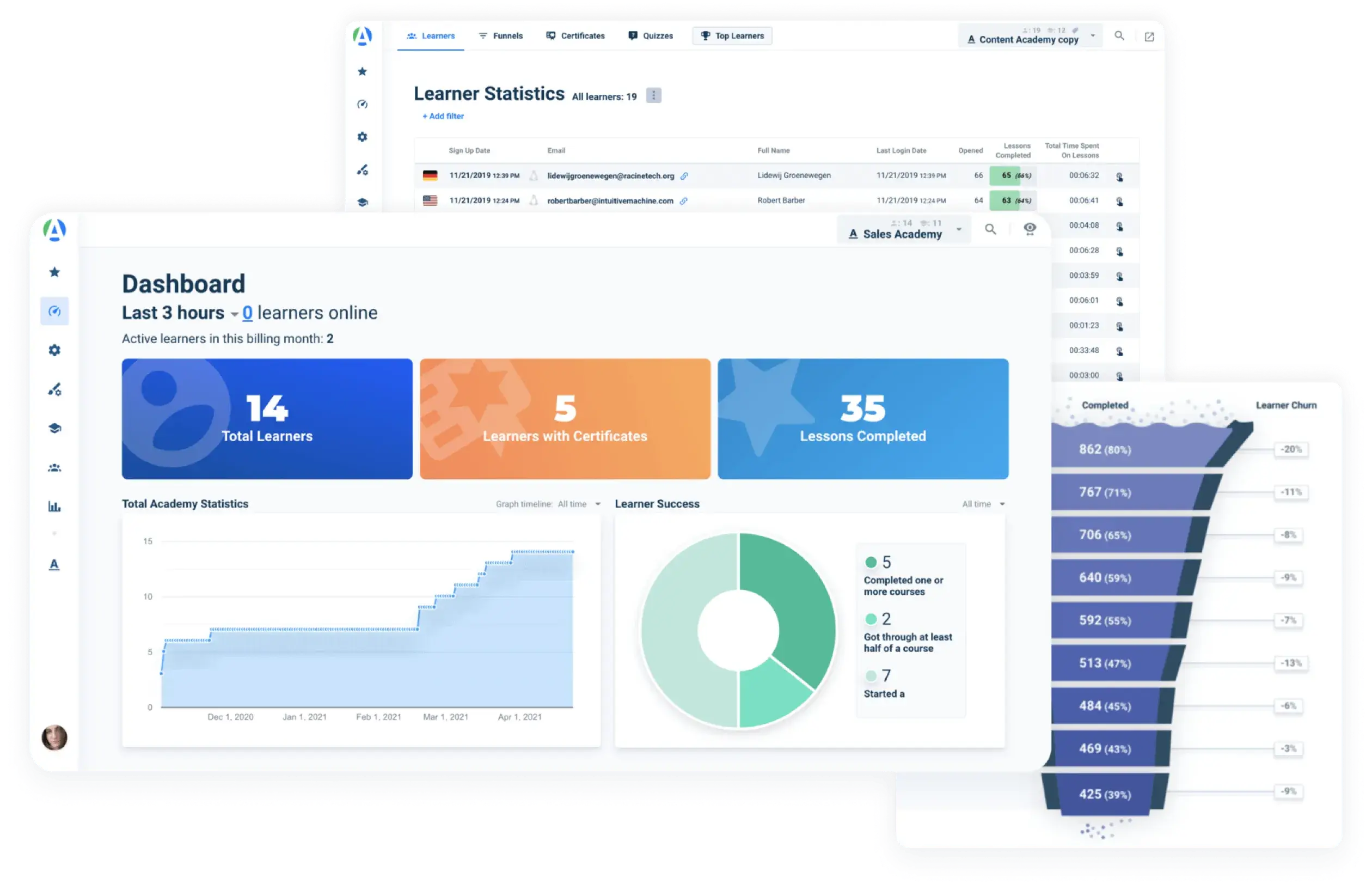Toggle the eye preview icon in Dashboard header
The image size is (1372, 890).
pyautogui.click(x=1030, y=229)
